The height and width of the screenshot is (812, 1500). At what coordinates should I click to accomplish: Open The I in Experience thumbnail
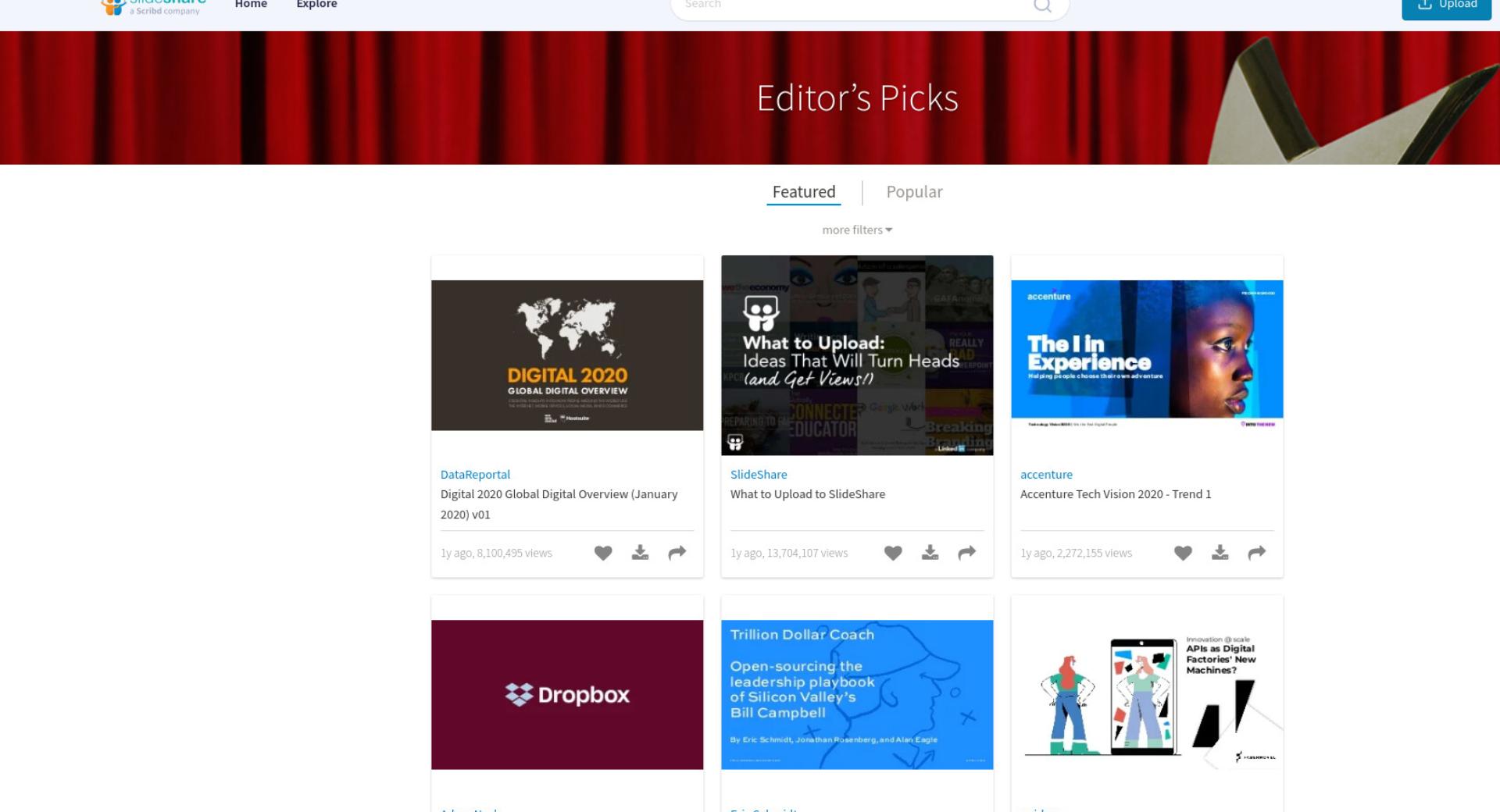(1147, 355)
